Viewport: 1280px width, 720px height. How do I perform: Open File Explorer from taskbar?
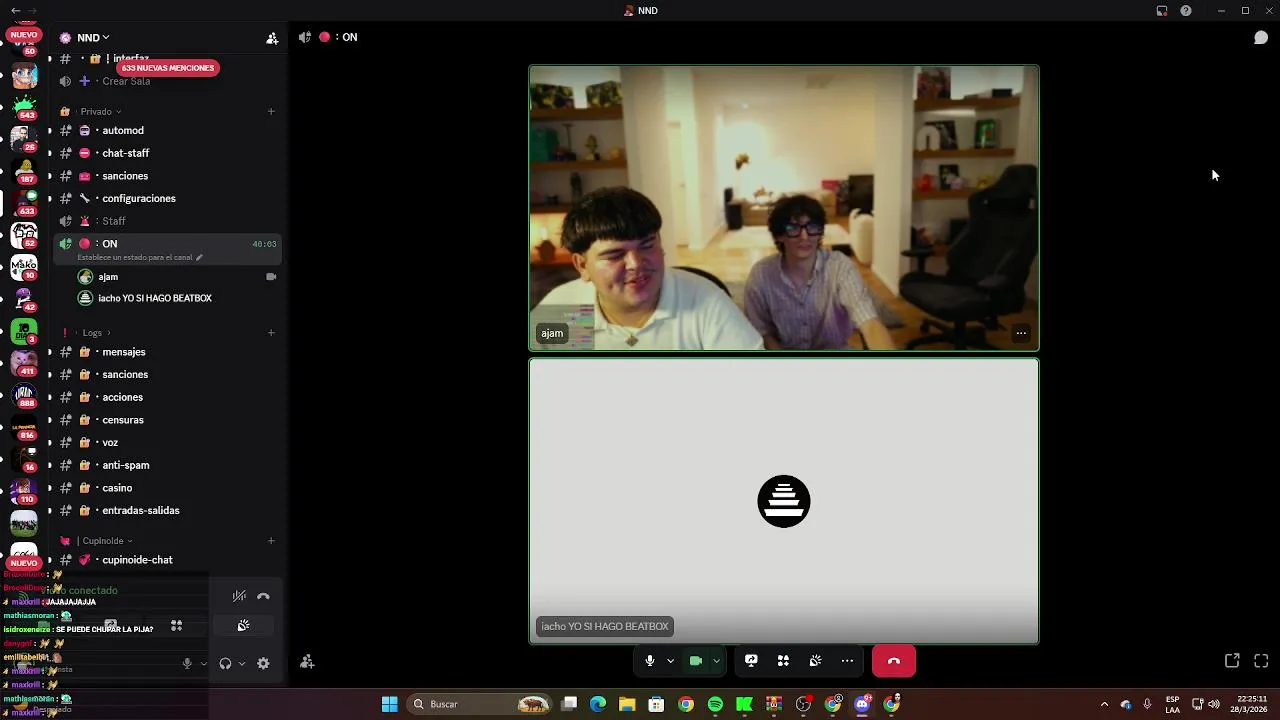627,705
